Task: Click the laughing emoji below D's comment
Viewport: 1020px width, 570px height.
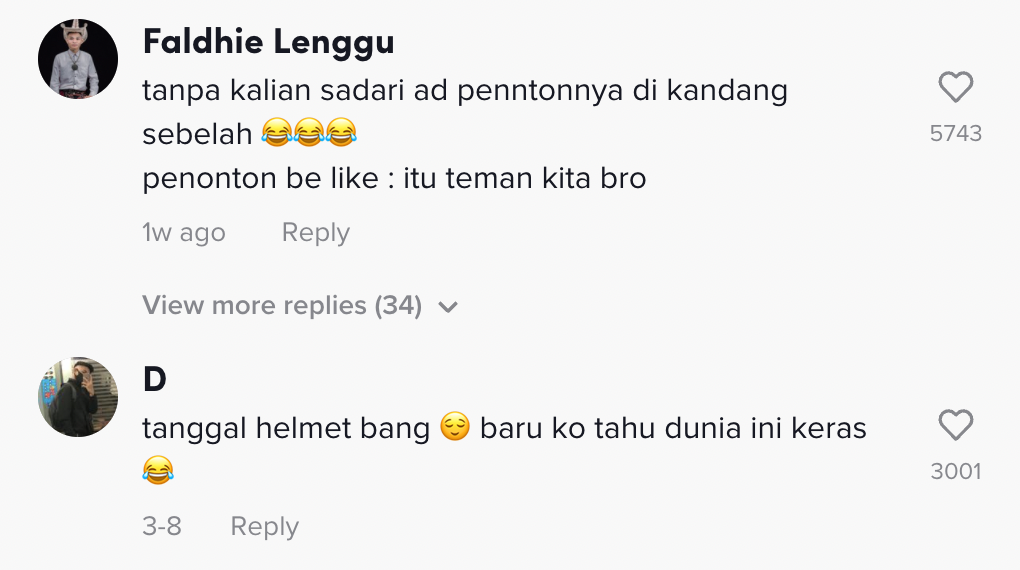Action: click(158, 470)
